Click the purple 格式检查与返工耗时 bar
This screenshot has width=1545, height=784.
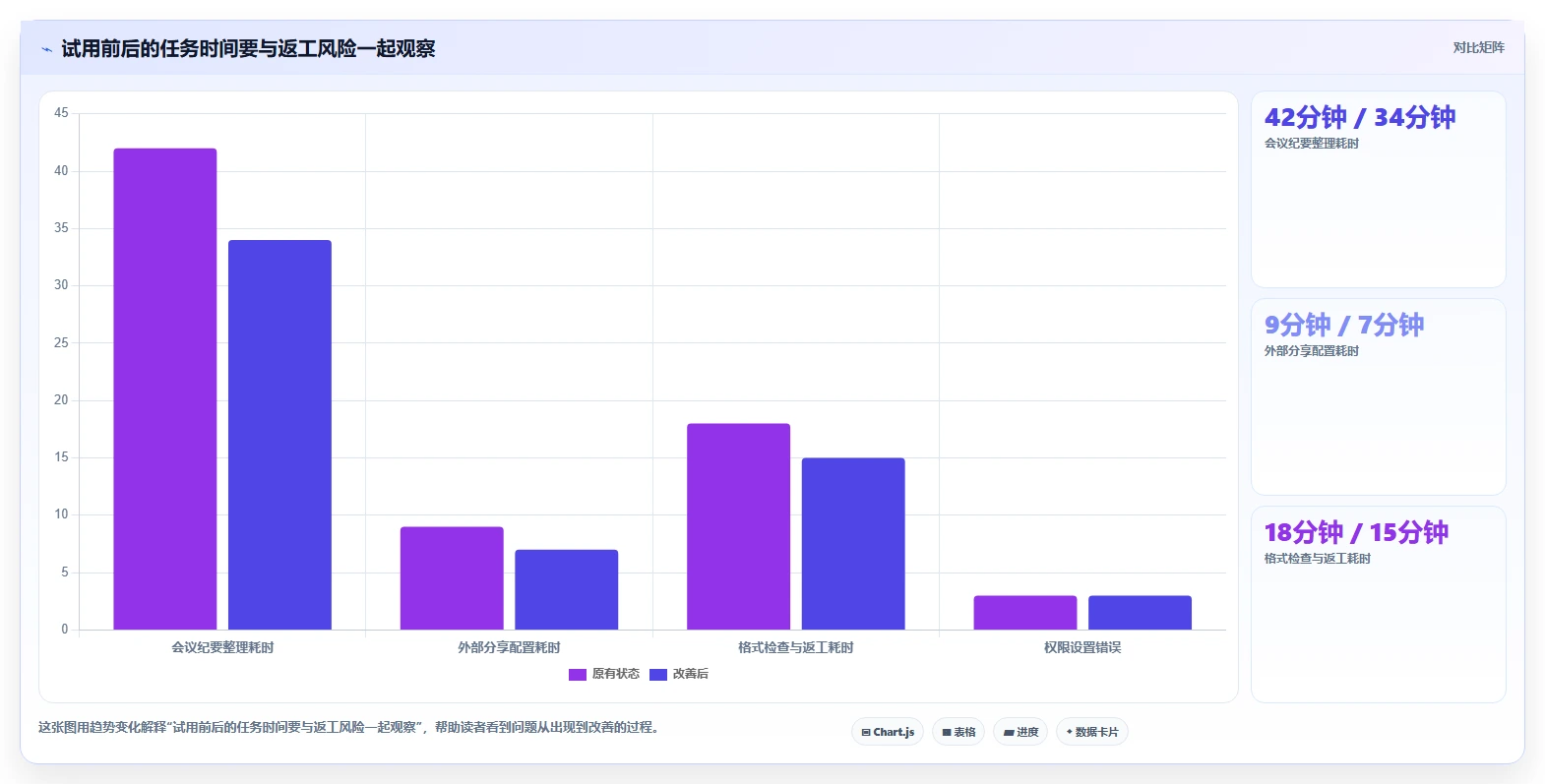[738, 526]
